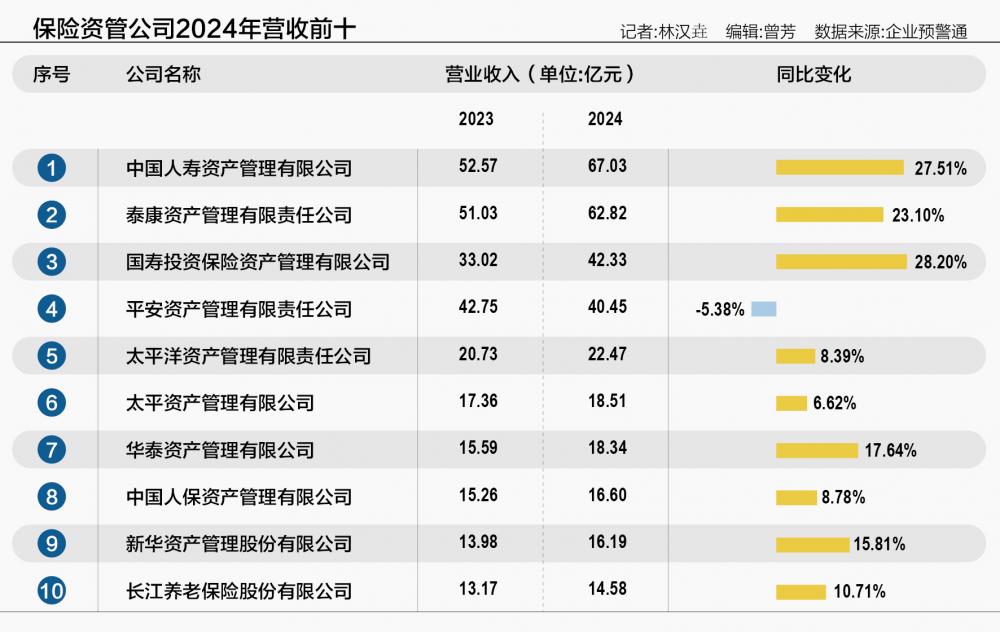Select company name 平安资产管理有限责任公司
The width and height of the screenshot is (1000, 632).
click(239, 309)
